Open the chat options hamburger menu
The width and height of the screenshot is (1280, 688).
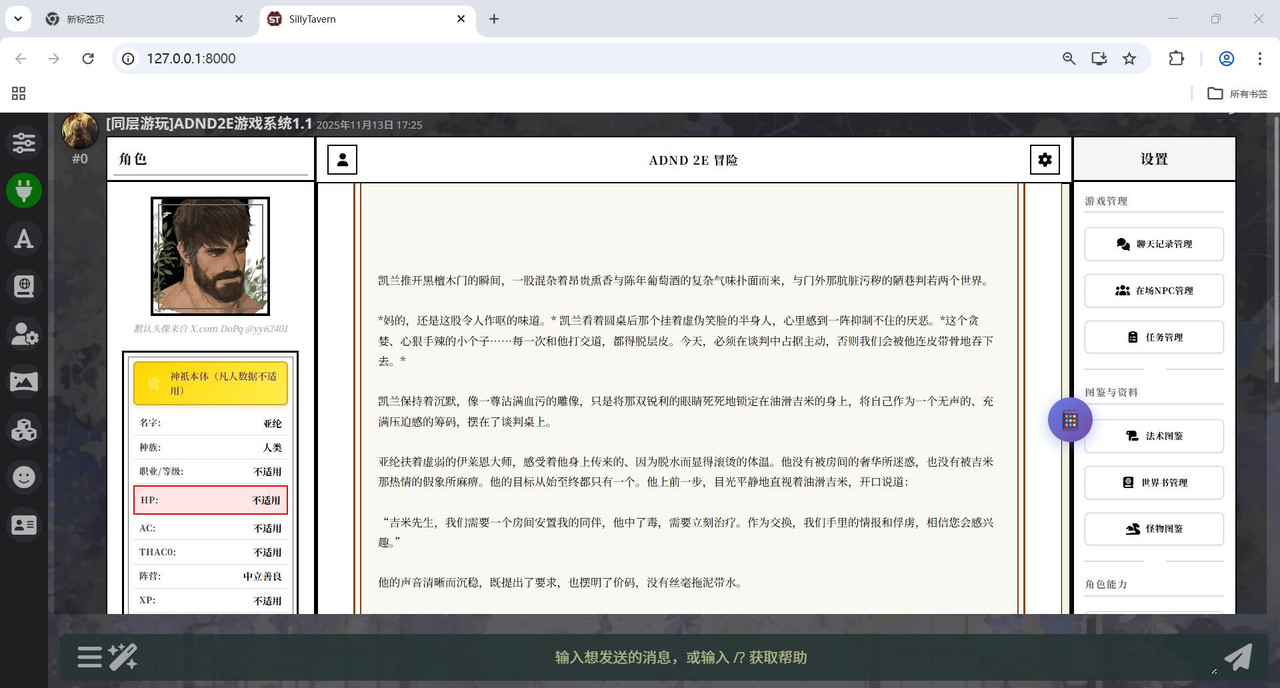click(x=90, y=657)
